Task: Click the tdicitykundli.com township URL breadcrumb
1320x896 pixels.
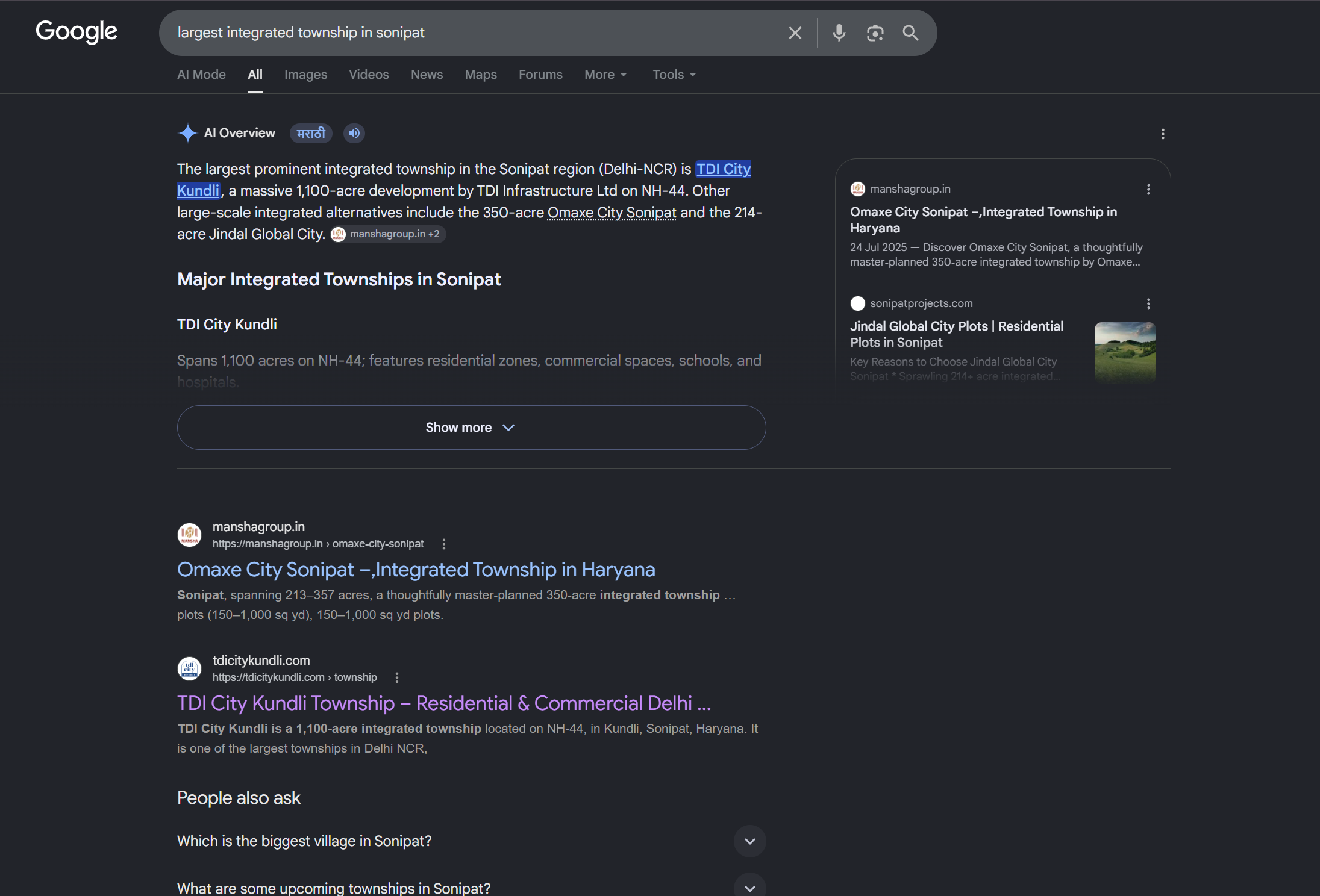Action: [x=295, y=677]
